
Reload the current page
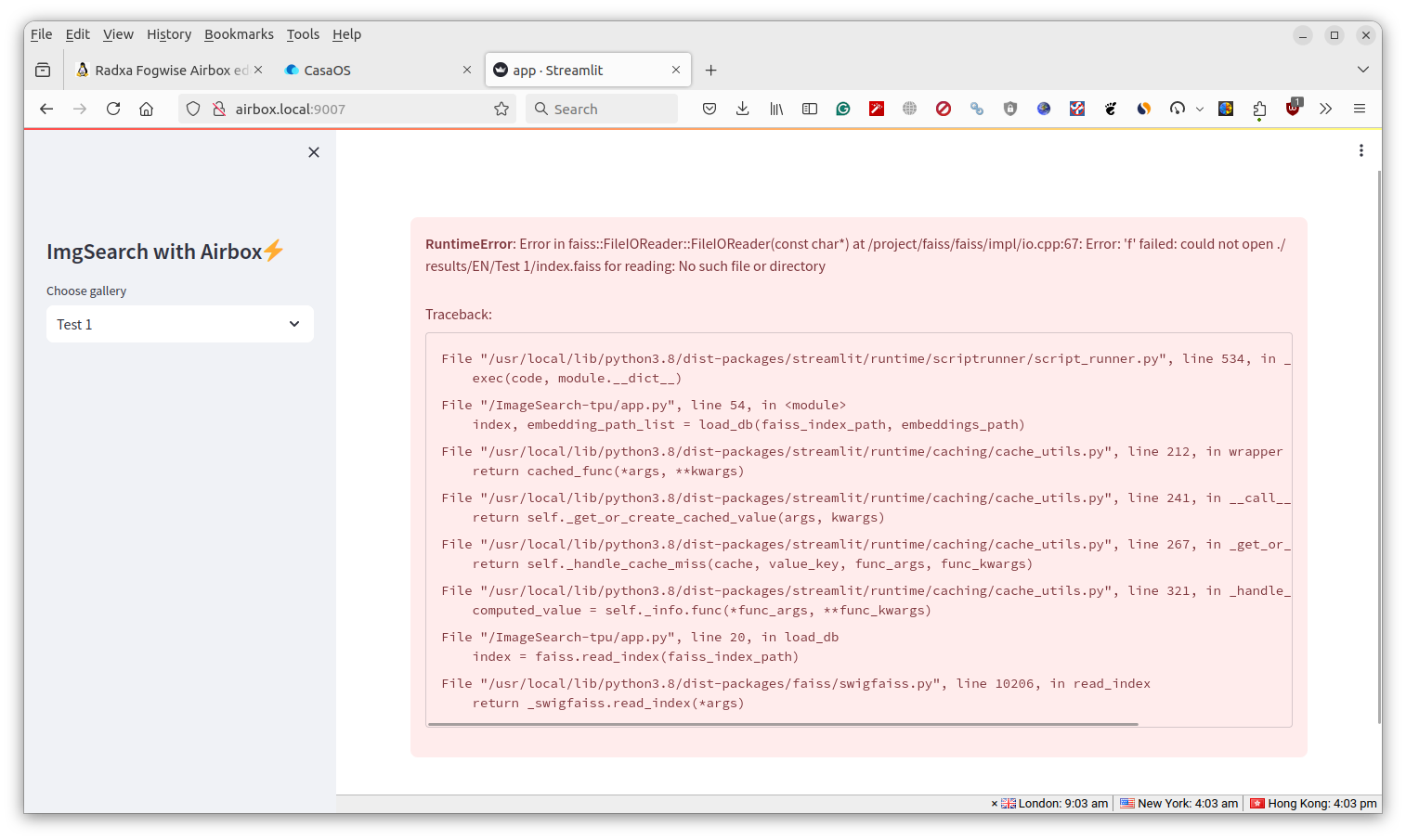point(113,109)
